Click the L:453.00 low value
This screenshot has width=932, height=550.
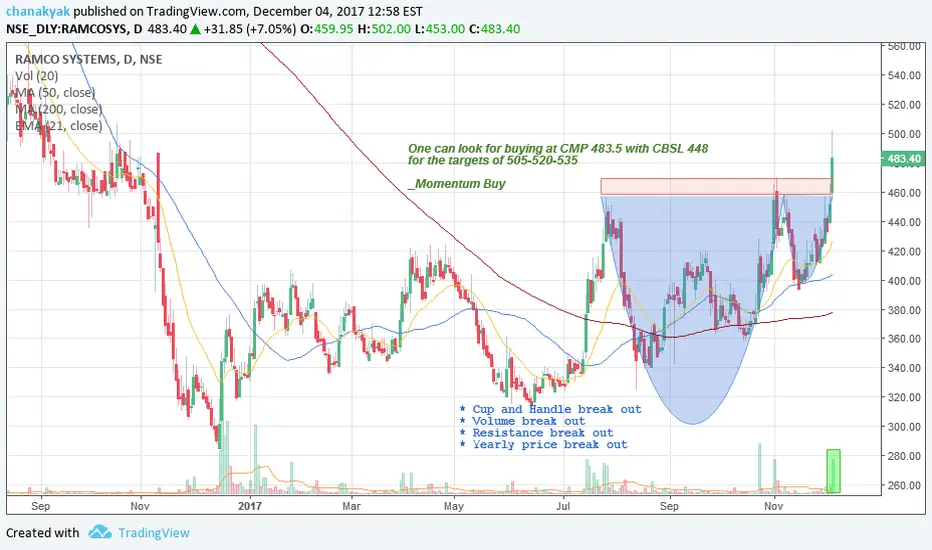point(439,29)
